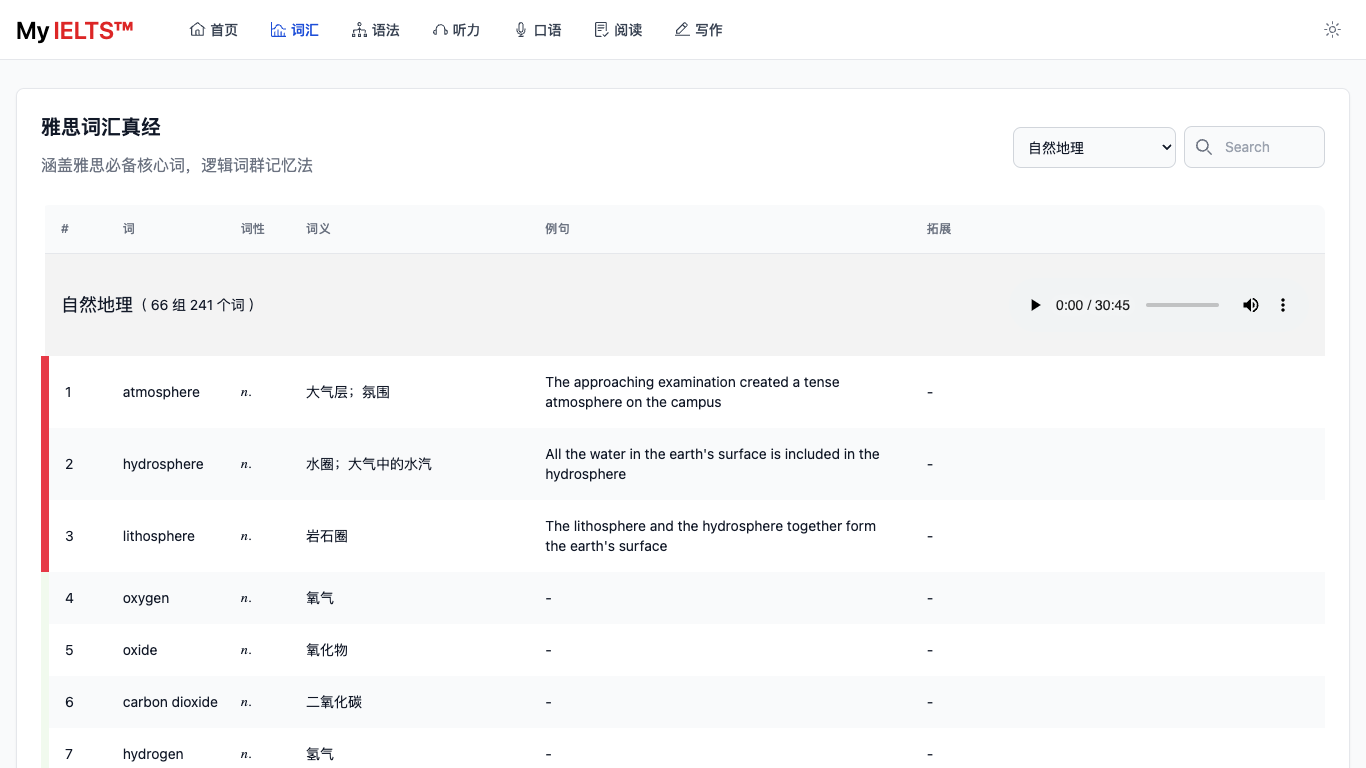The height and width of the screenshot is (768, 1366).
Task: Click the word carbon dioxide
Action: (170, 702)
